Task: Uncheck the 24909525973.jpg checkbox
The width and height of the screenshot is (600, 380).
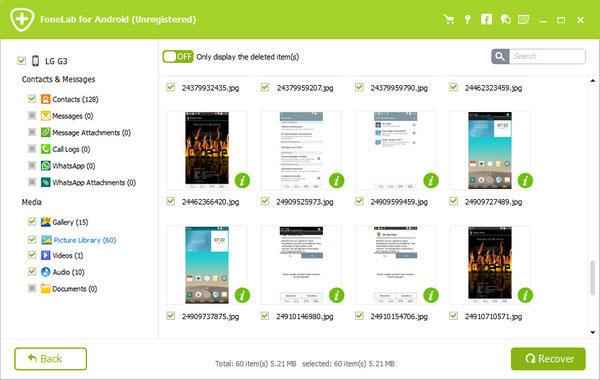Action: click(265, 201)
